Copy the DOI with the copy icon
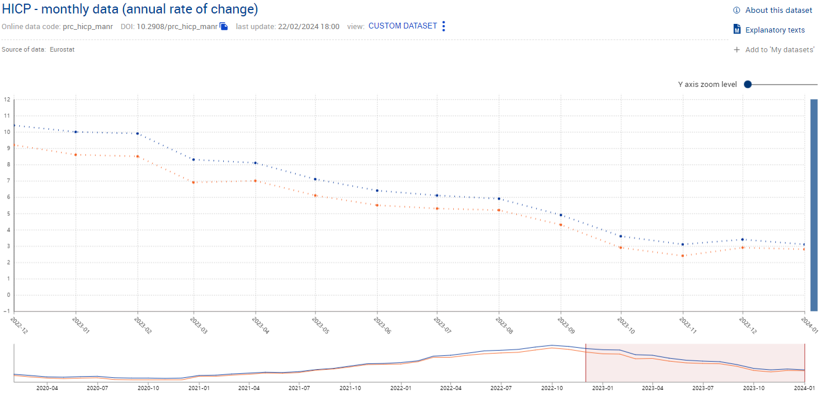 point(224,26)
